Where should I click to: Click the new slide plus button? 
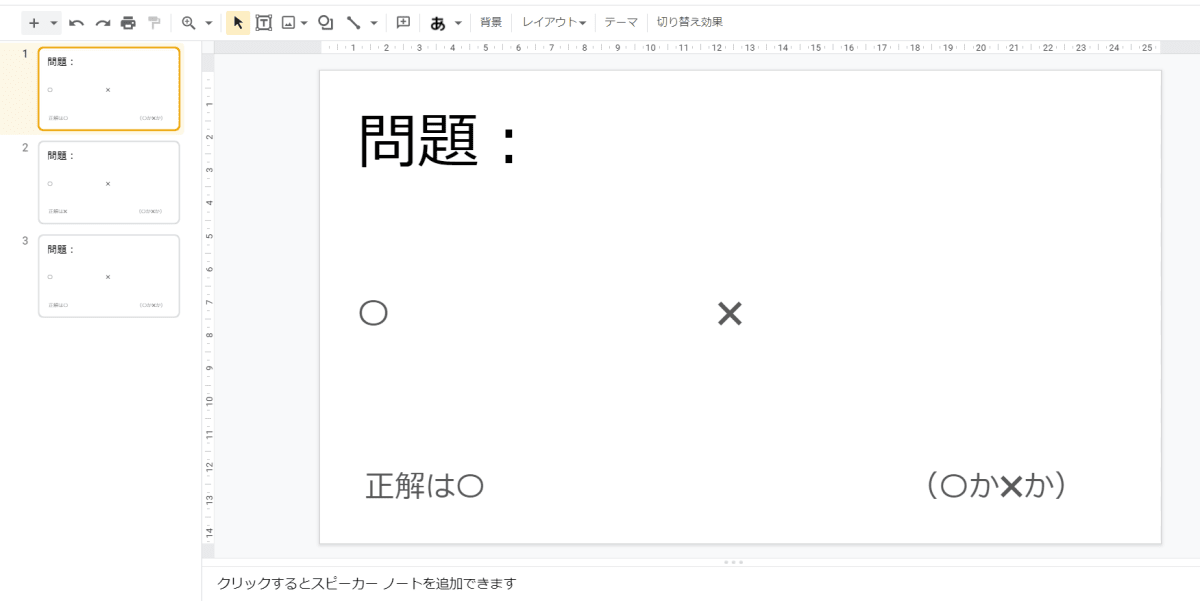pyautogui.click(x=34, y=23)
